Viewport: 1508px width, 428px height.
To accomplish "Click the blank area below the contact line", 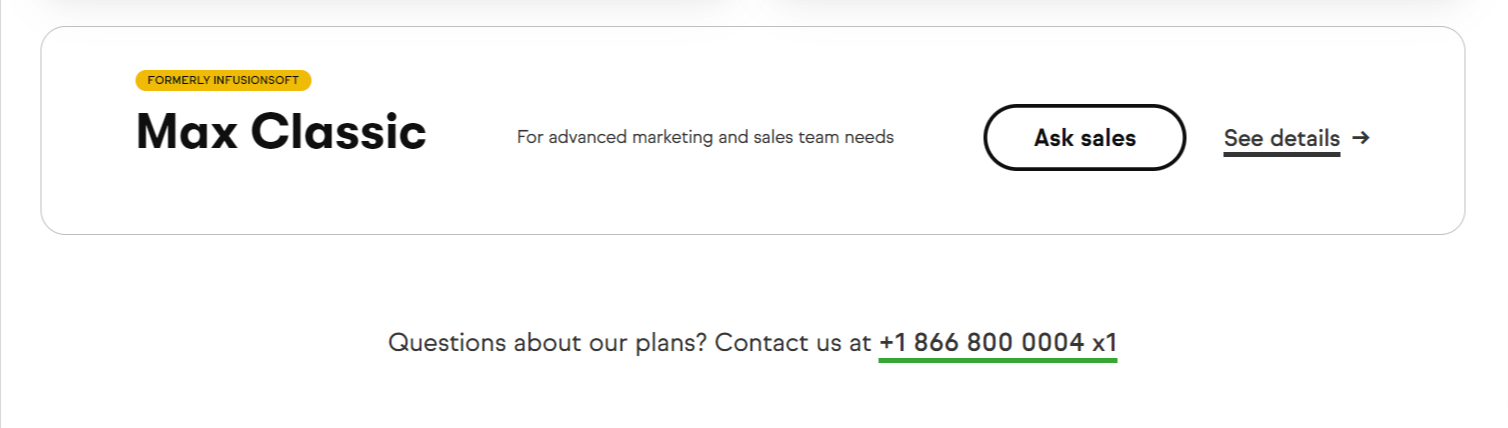I will (x=754, y=400).
